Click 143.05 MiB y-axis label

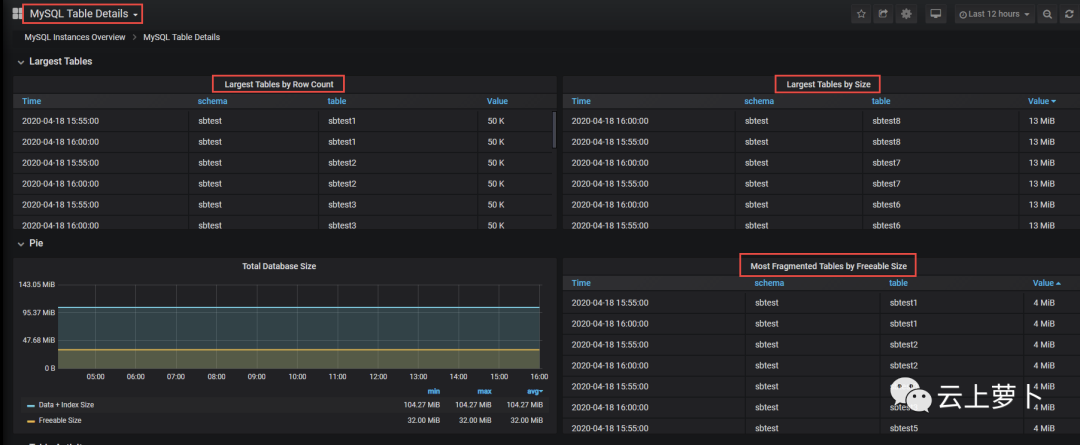(37, 284)
